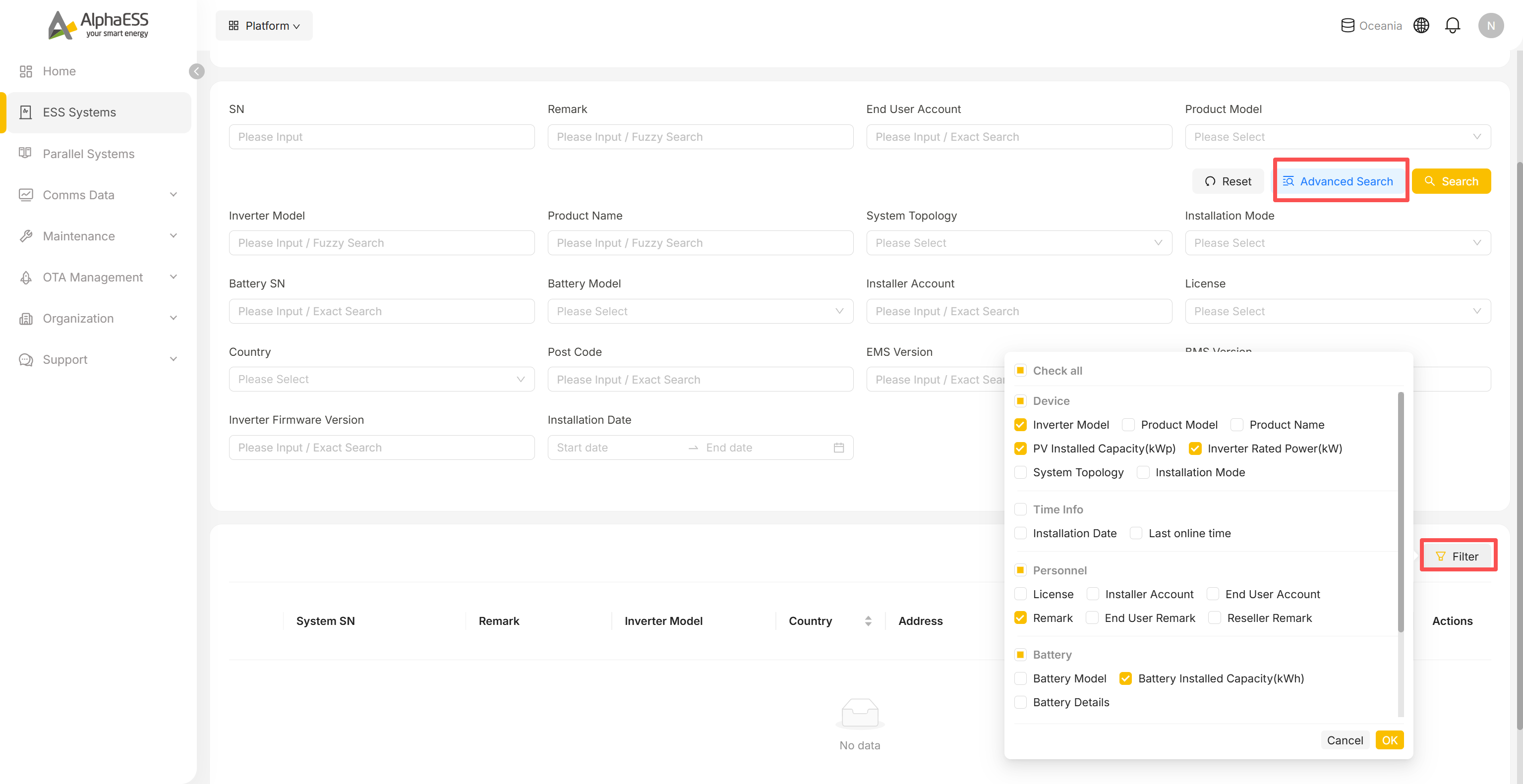
Task: Click the ESS Systems sidebar icon
Action: tap(25, 112)
